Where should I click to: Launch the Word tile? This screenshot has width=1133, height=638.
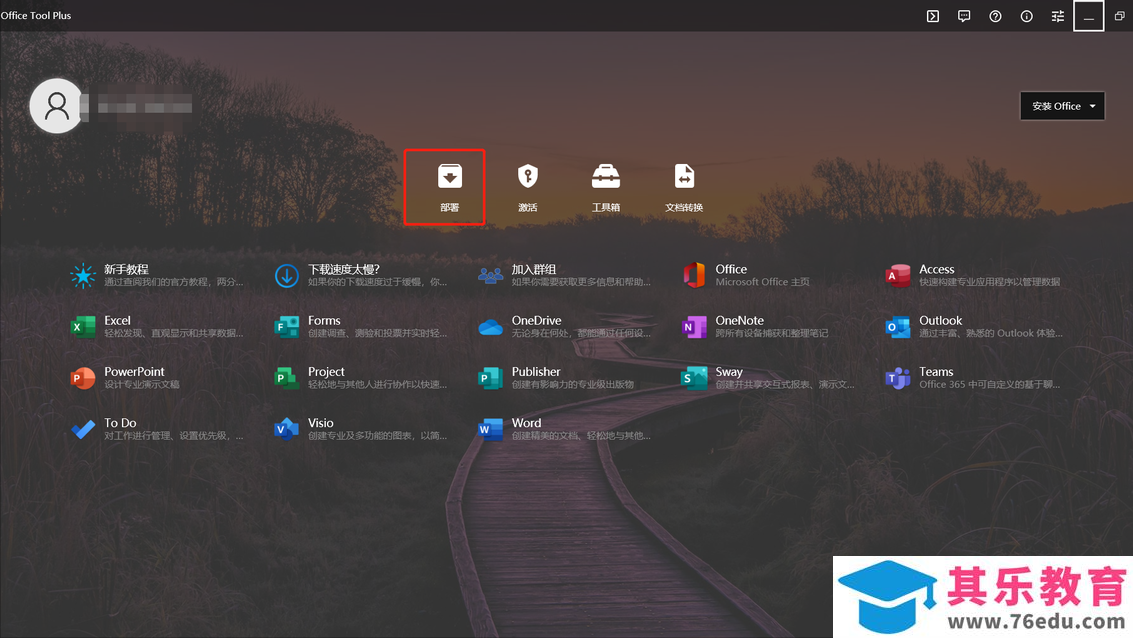point(564,429)
